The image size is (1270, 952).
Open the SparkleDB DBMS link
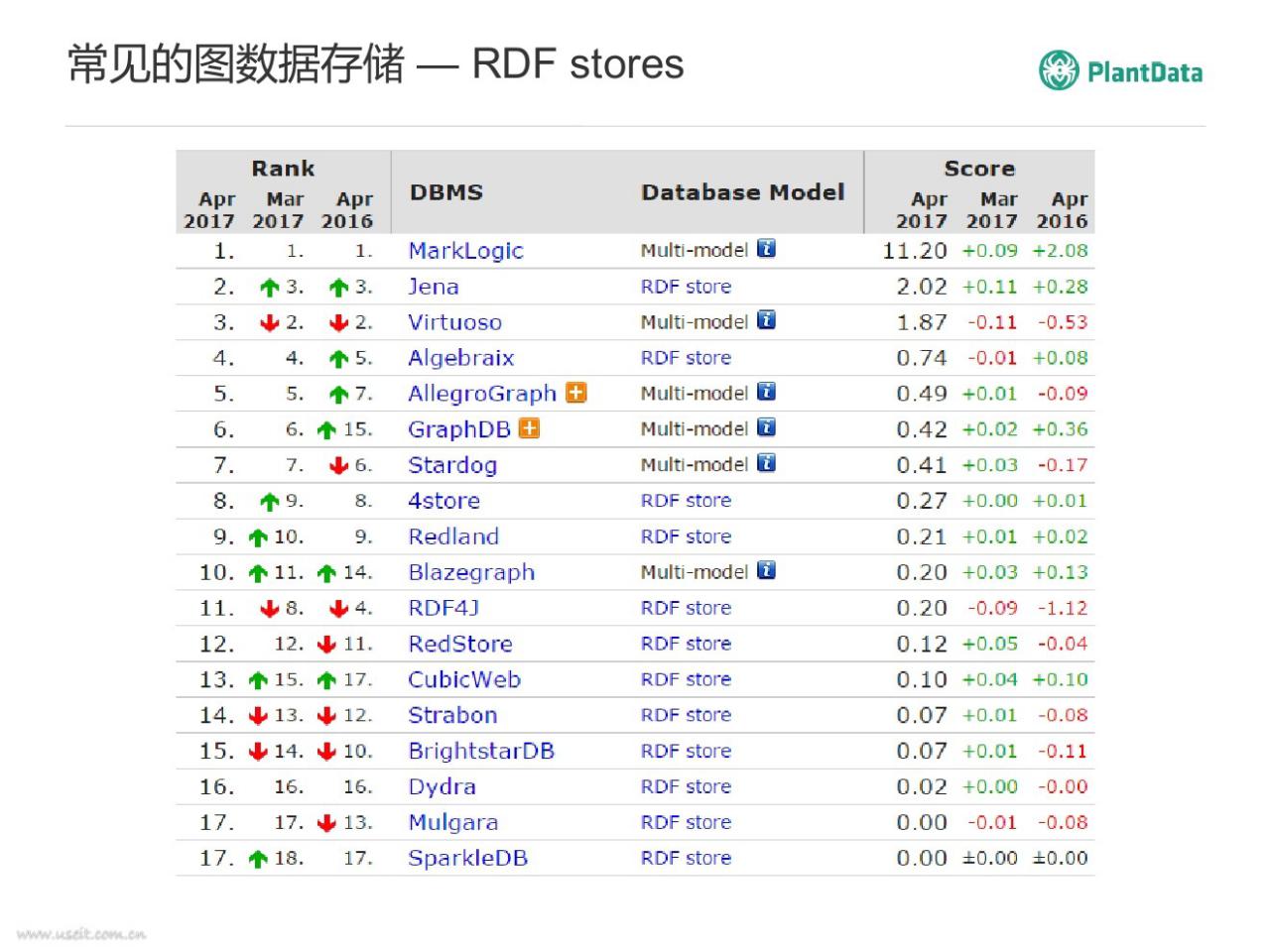coord(467,858)
